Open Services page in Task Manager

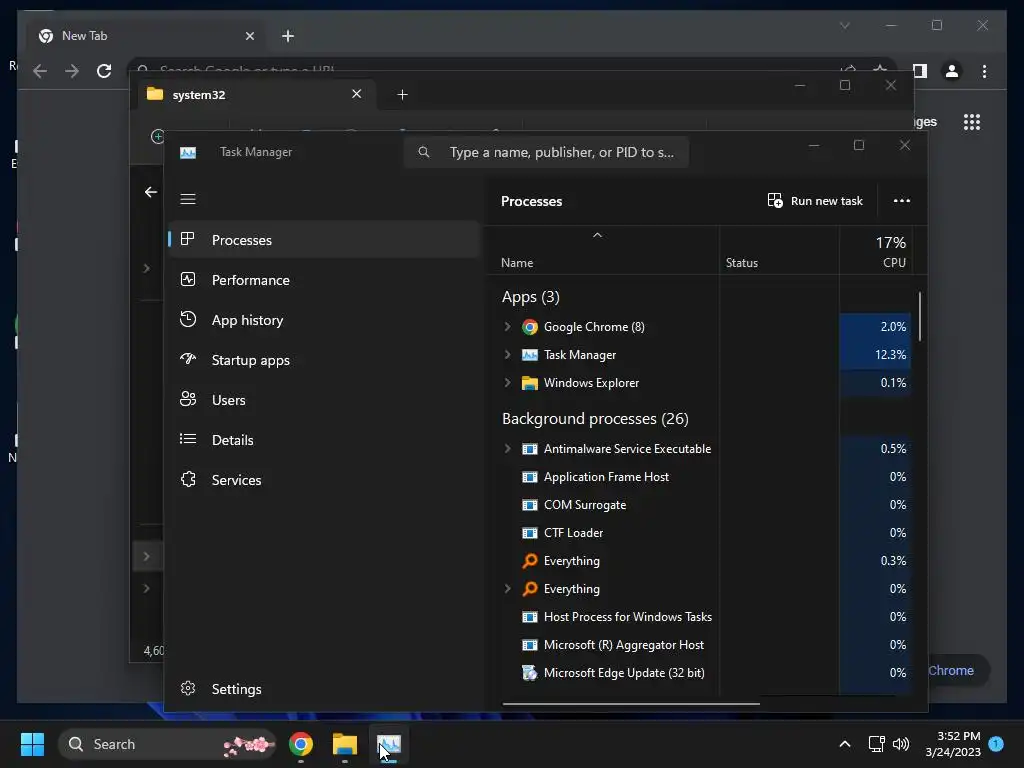coord(236,480)
